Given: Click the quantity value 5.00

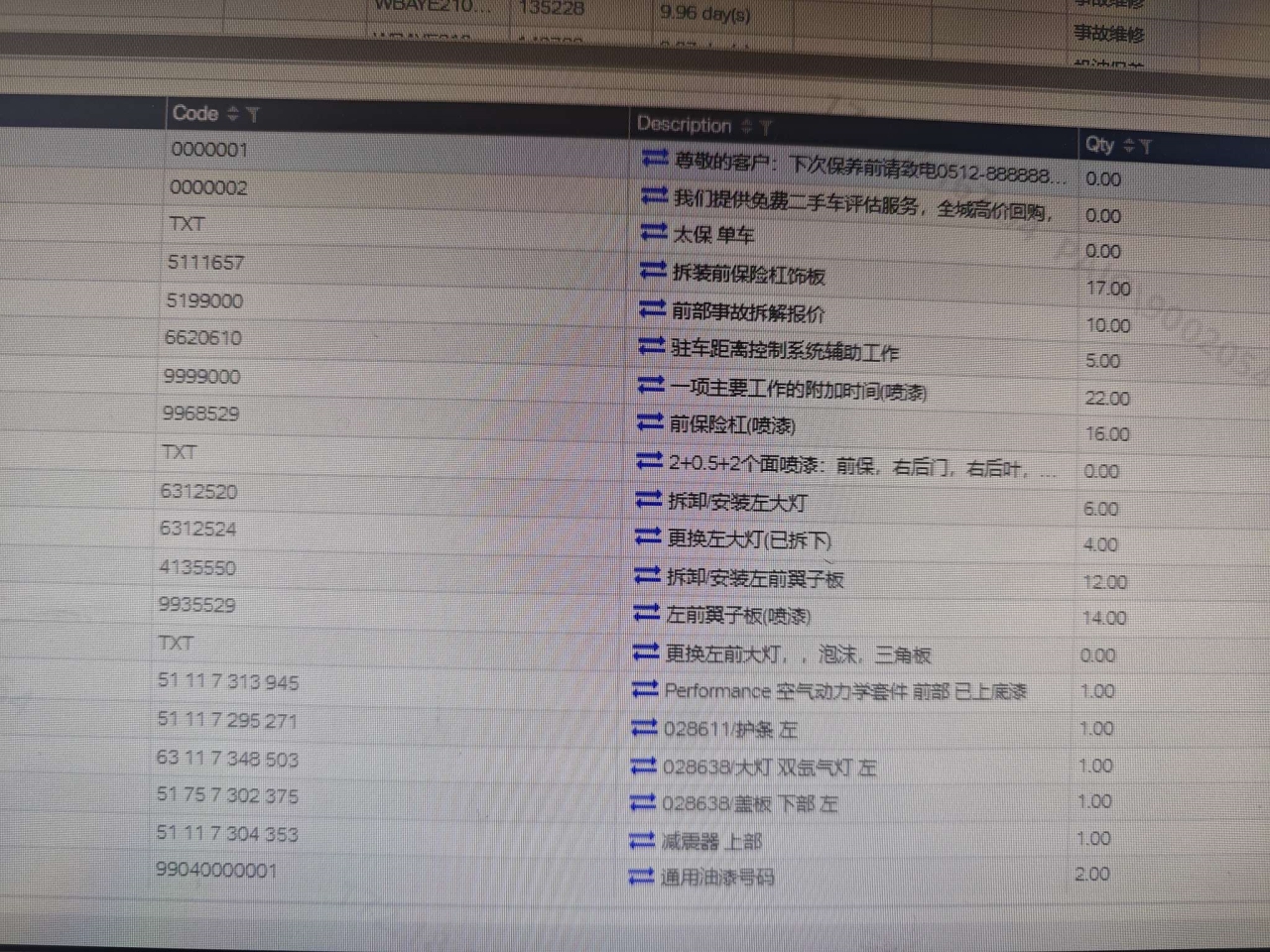Looking at the screenshot, I should [1103, 361].
